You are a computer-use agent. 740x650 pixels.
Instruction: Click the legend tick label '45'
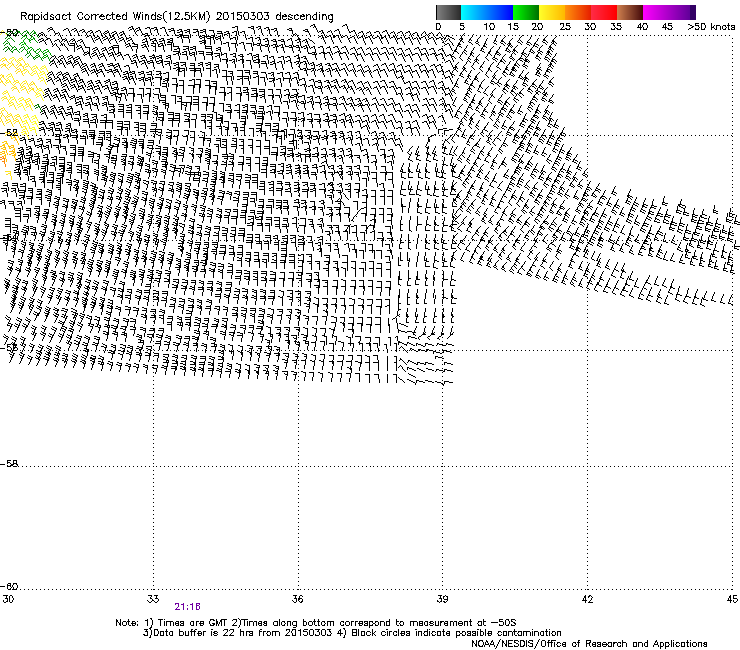point(667,27)
